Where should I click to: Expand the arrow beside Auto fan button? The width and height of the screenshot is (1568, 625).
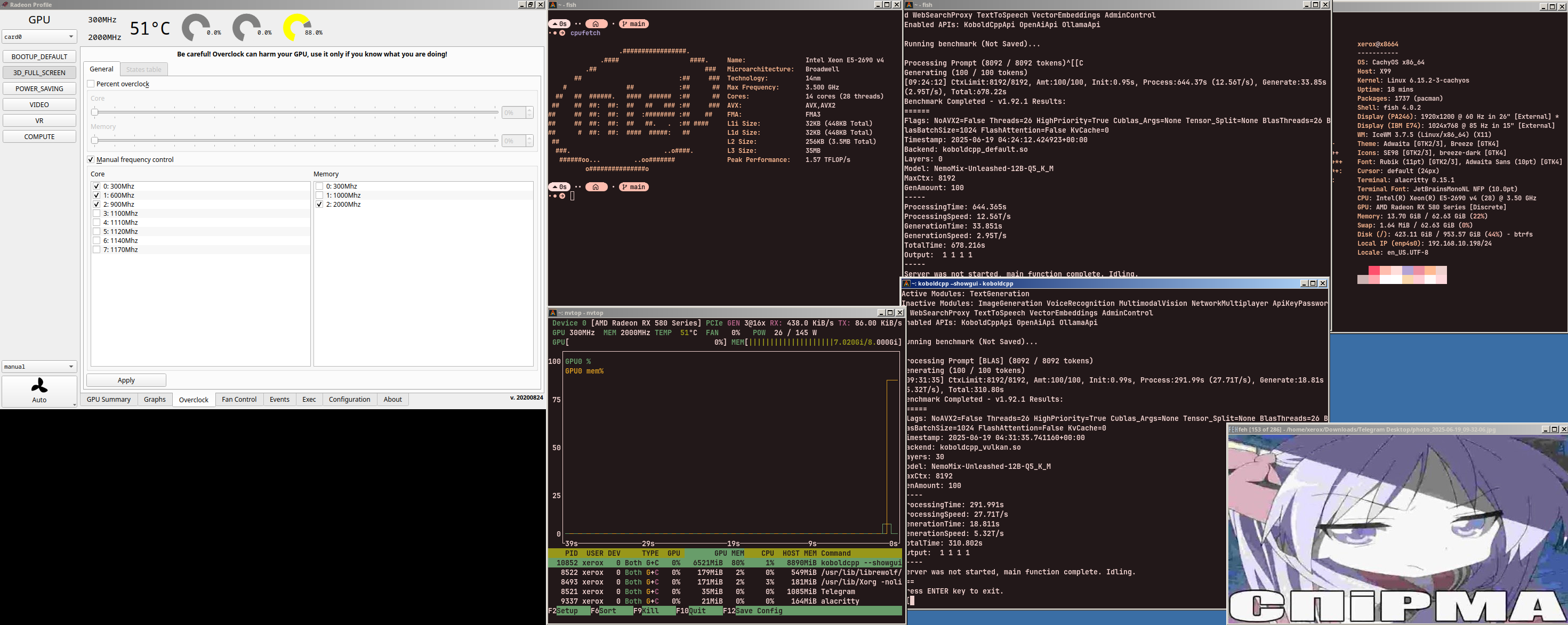pyautogui.click(x=74, y=405)
